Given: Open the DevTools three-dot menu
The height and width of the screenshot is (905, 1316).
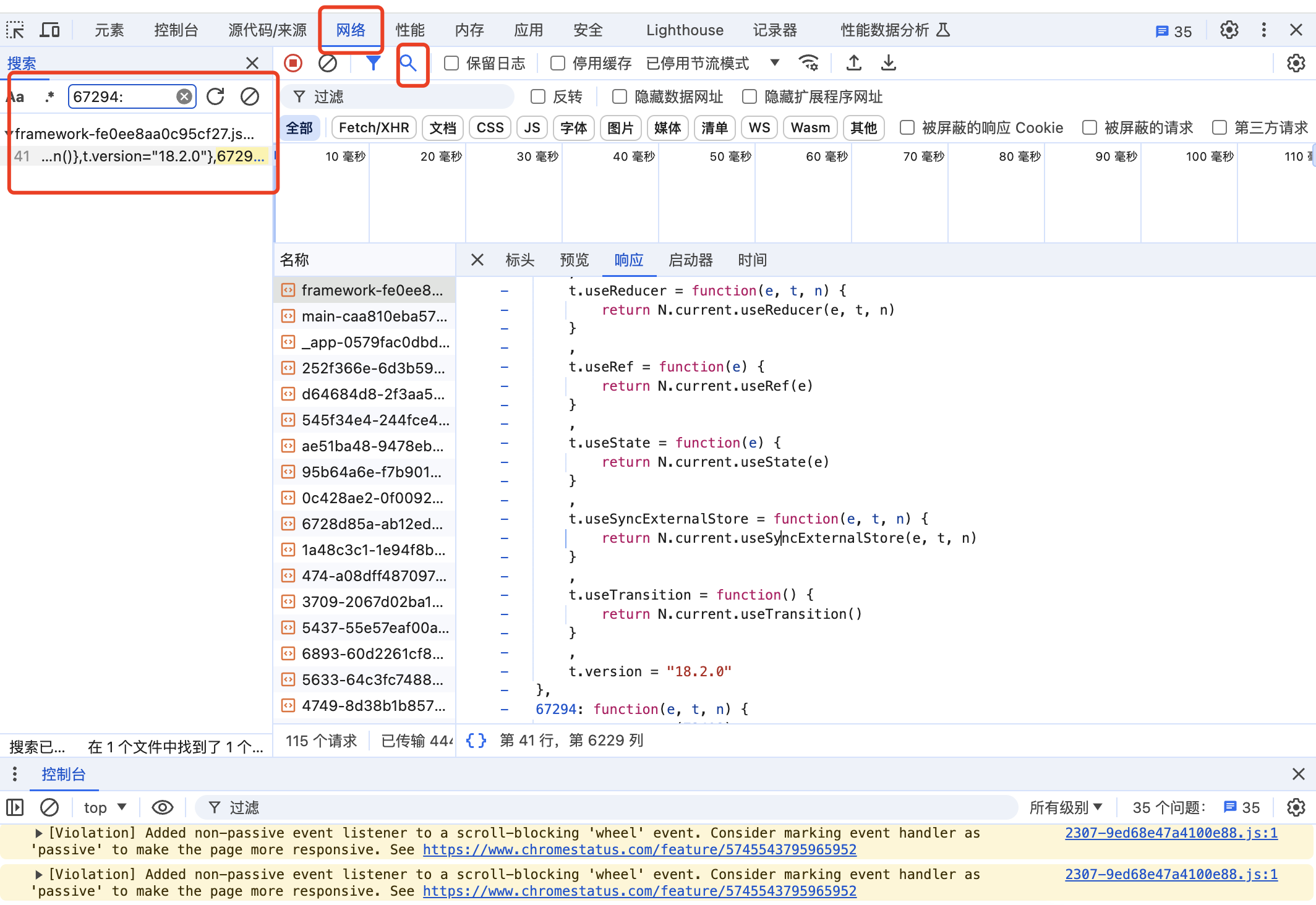Looking at the screenshot, I should pos(1263,30).
